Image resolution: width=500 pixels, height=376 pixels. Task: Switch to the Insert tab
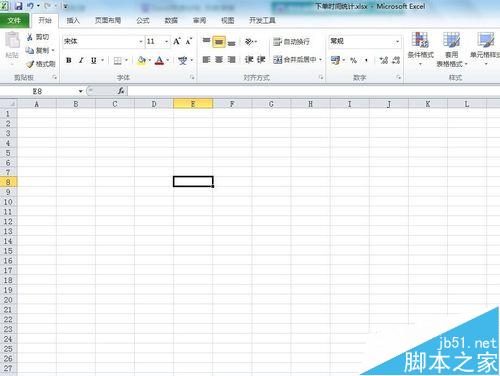pos(73,21)
